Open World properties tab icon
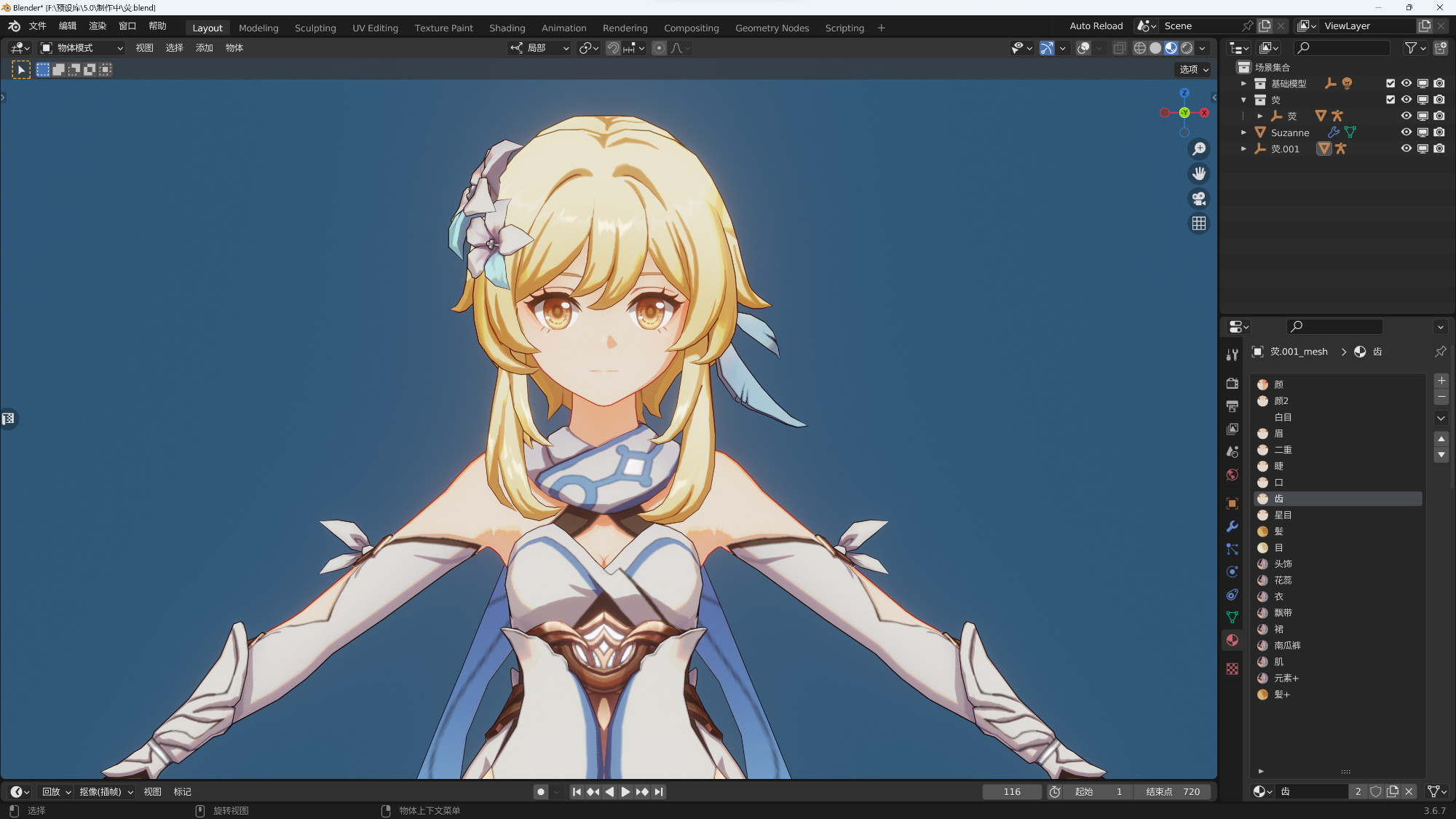This screenshot has width=1456, height=819. point(1232,475)
